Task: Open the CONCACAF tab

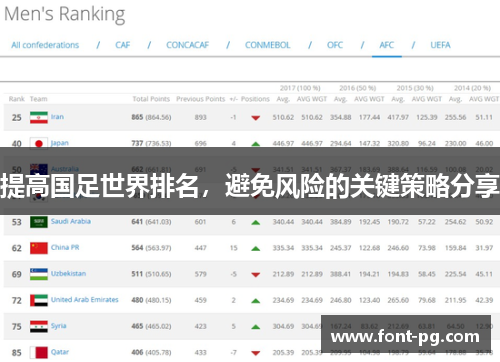Action: click(x=187, y=45)
